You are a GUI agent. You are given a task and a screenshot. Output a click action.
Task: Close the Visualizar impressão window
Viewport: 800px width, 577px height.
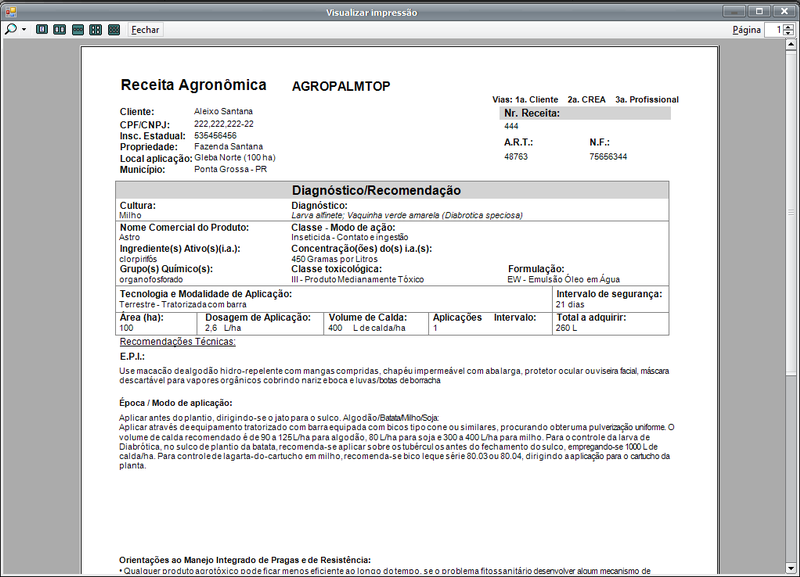click(784, 11)
